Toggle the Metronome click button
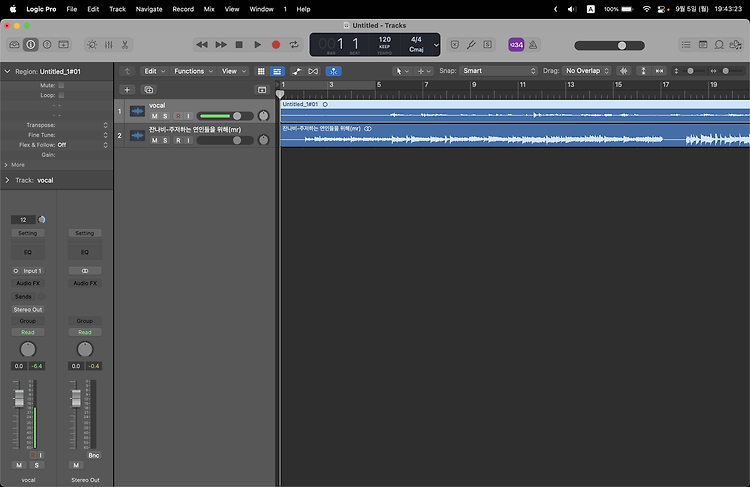Viewport: 750px width, 487px height. tap(533, 44)
